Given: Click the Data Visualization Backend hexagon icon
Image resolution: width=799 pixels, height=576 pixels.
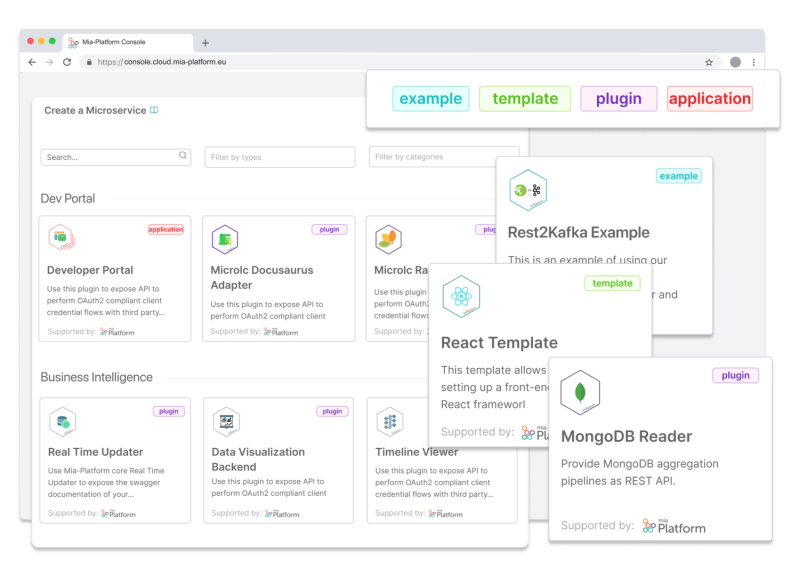Looking at the screenshot, I should (226, 422).
